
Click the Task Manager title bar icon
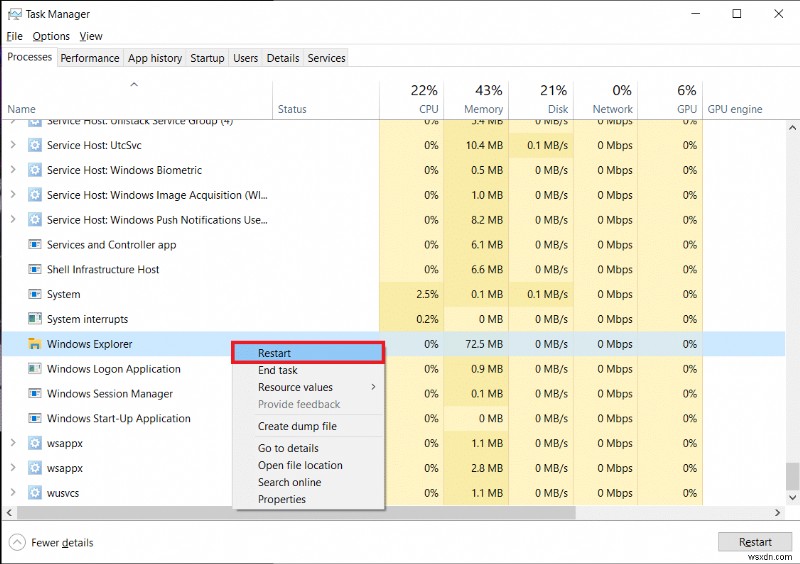13,14
